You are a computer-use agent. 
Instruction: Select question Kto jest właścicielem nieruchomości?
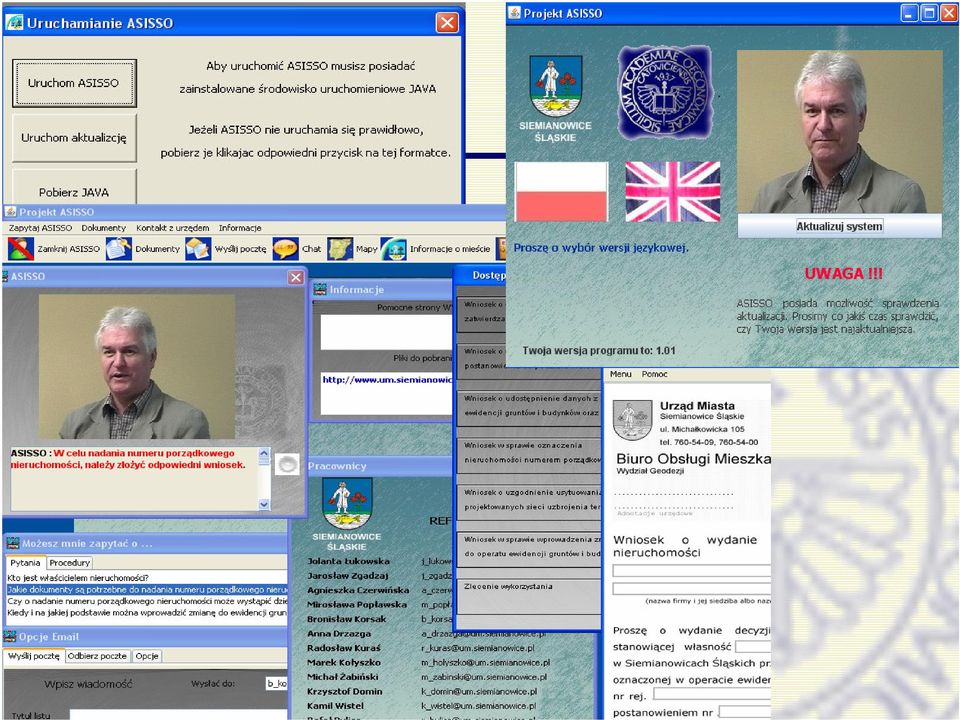tap(147, 577)
